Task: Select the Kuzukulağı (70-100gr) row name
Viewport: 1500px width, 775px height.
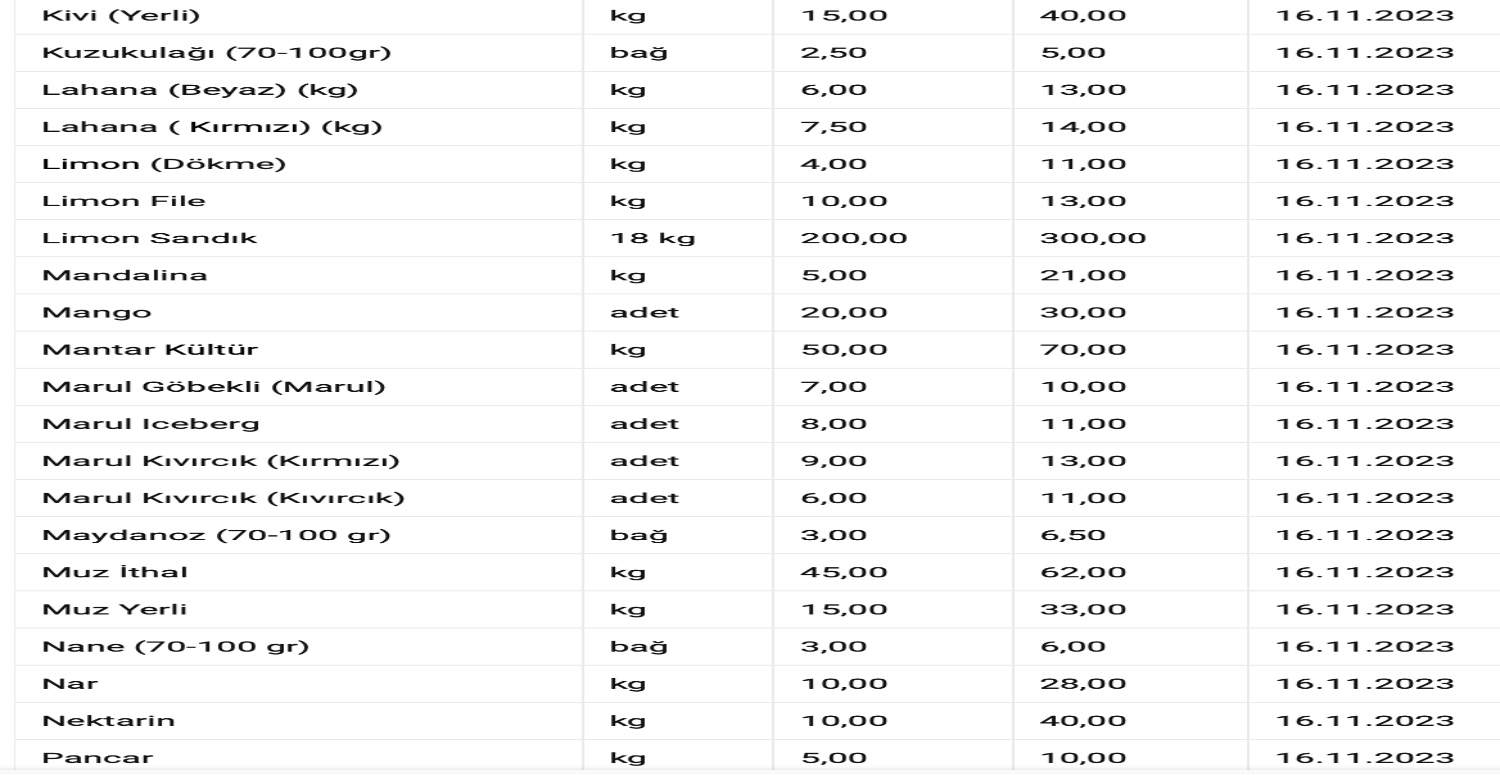Action: coord(216,54)
